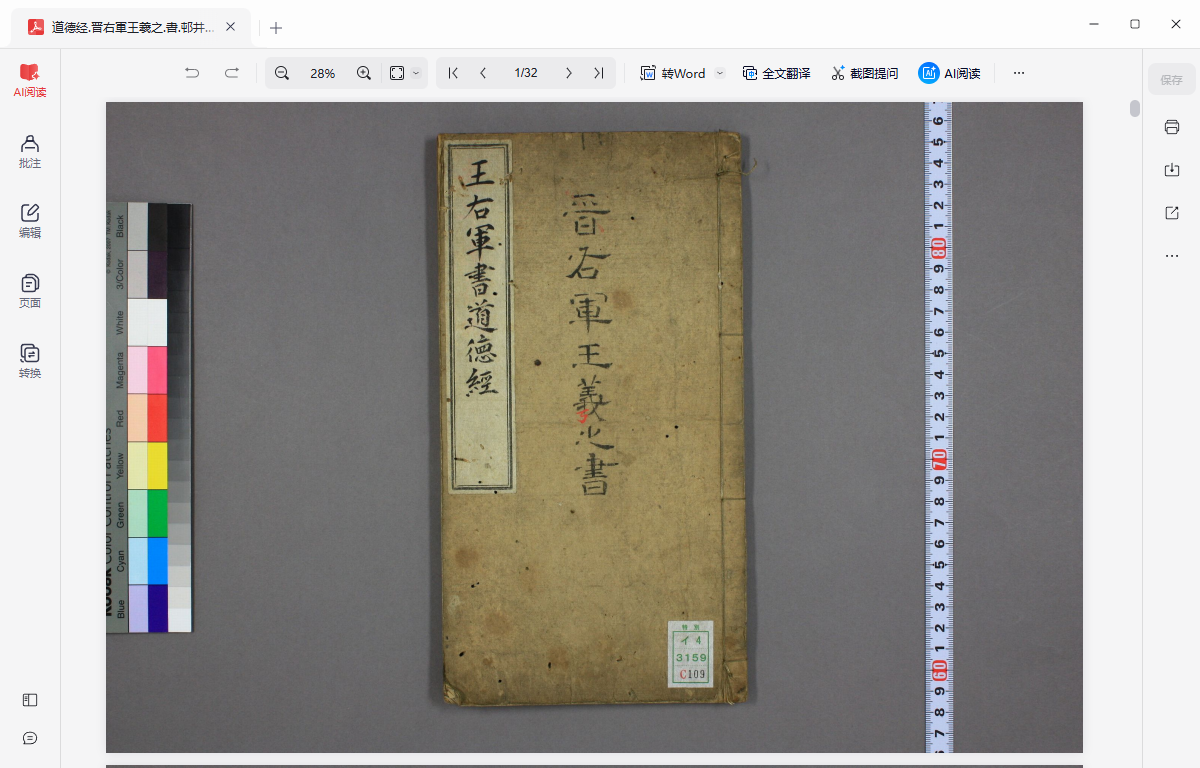Viewport: 1200px width, 768px height.
Task: Open the AI阅读 sidebar panel
Action: pos(30,80)
